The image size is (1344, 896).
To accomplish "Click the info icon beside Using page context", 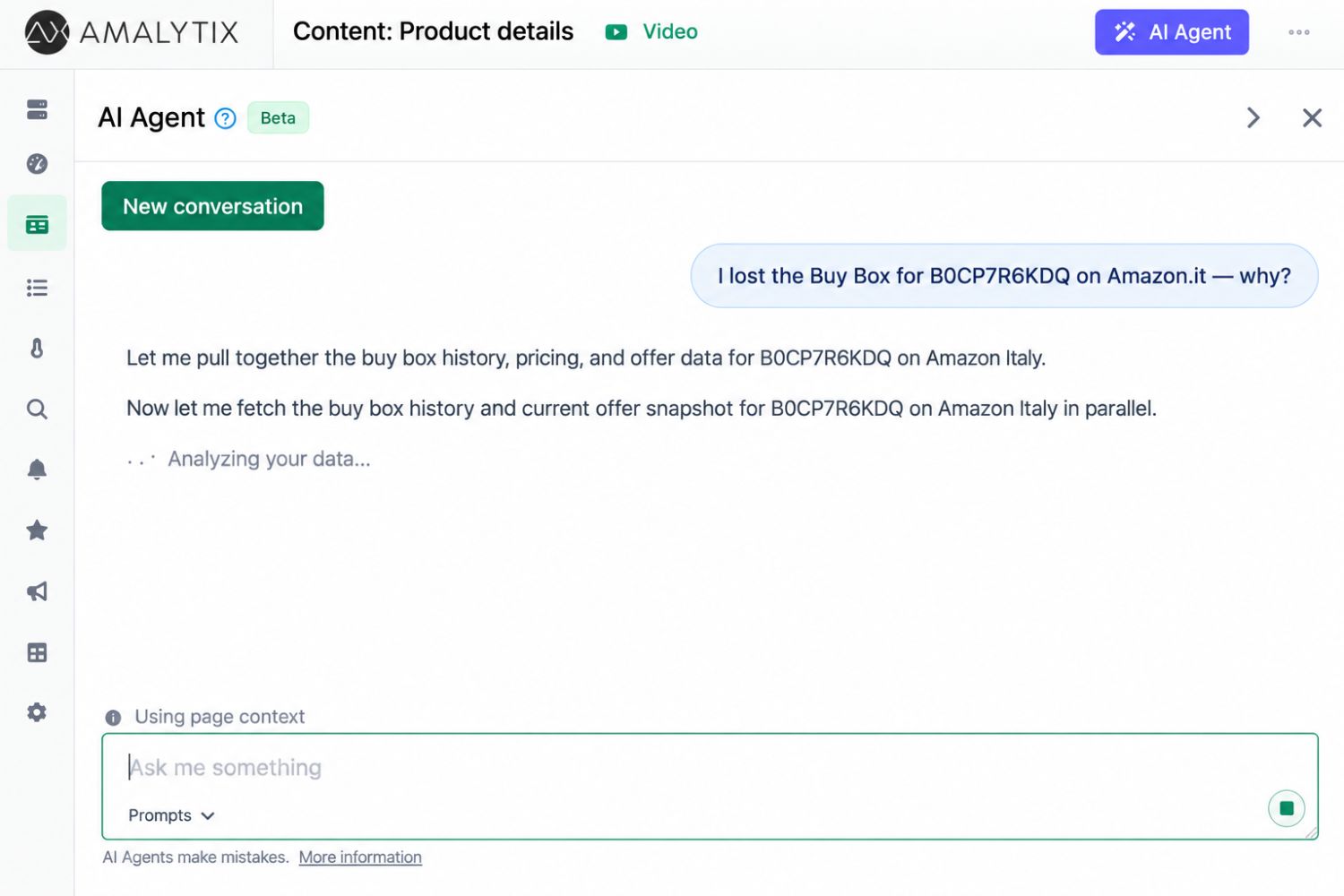I will click(113, 718).
